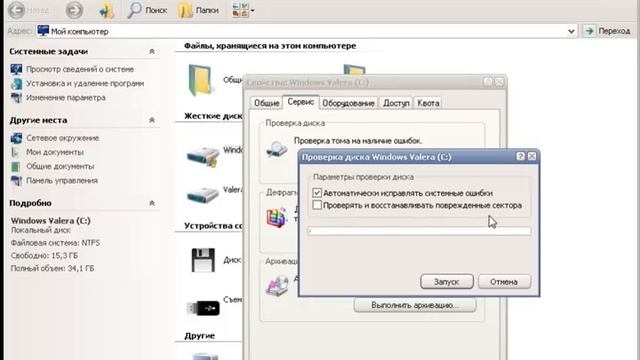The width and height of the screenshot is (640, 360).
Task: Open Мои документы in sidebar
Action: (55, 152)
